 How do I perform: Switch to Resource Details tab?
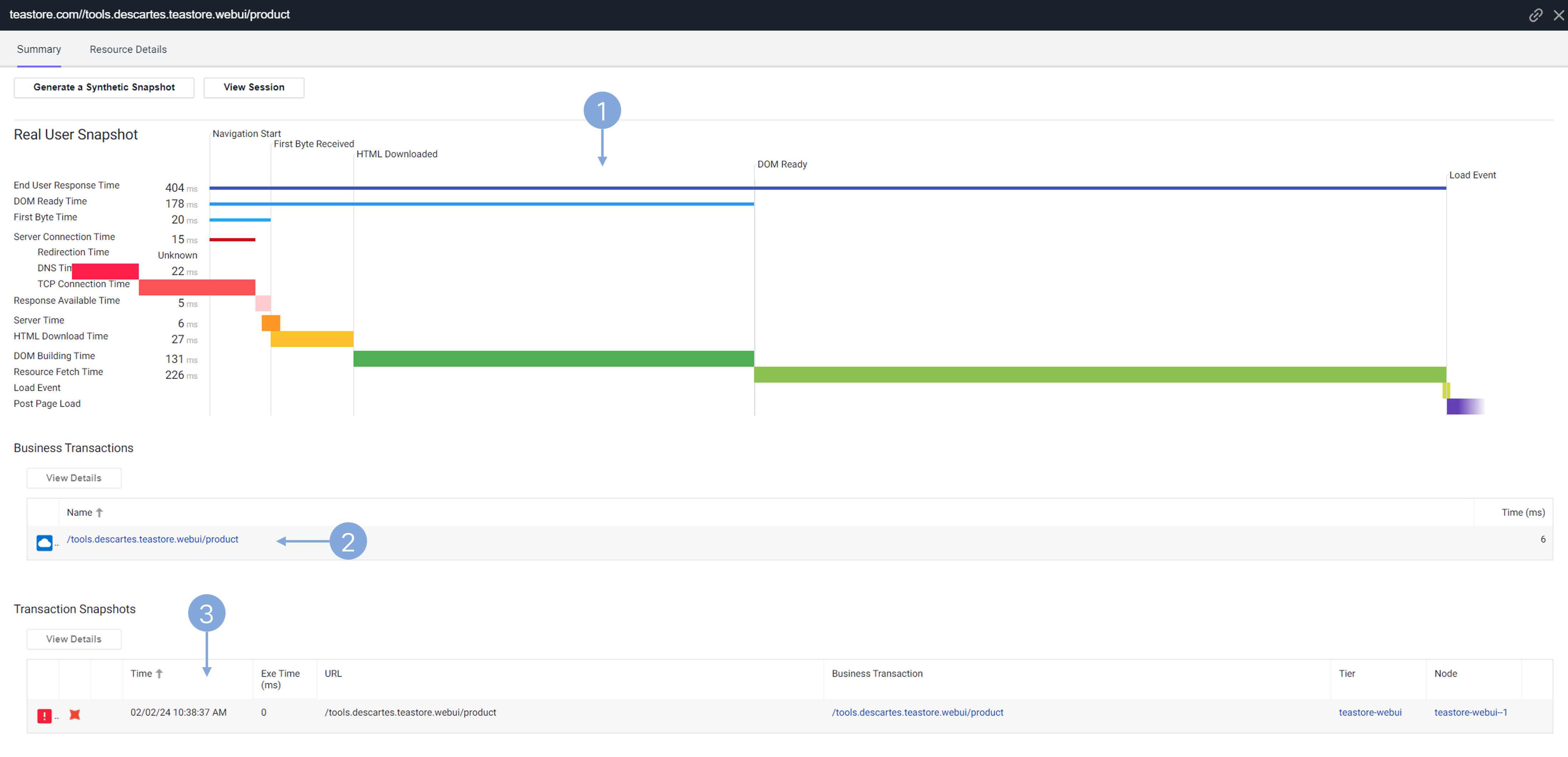[128, 49]
